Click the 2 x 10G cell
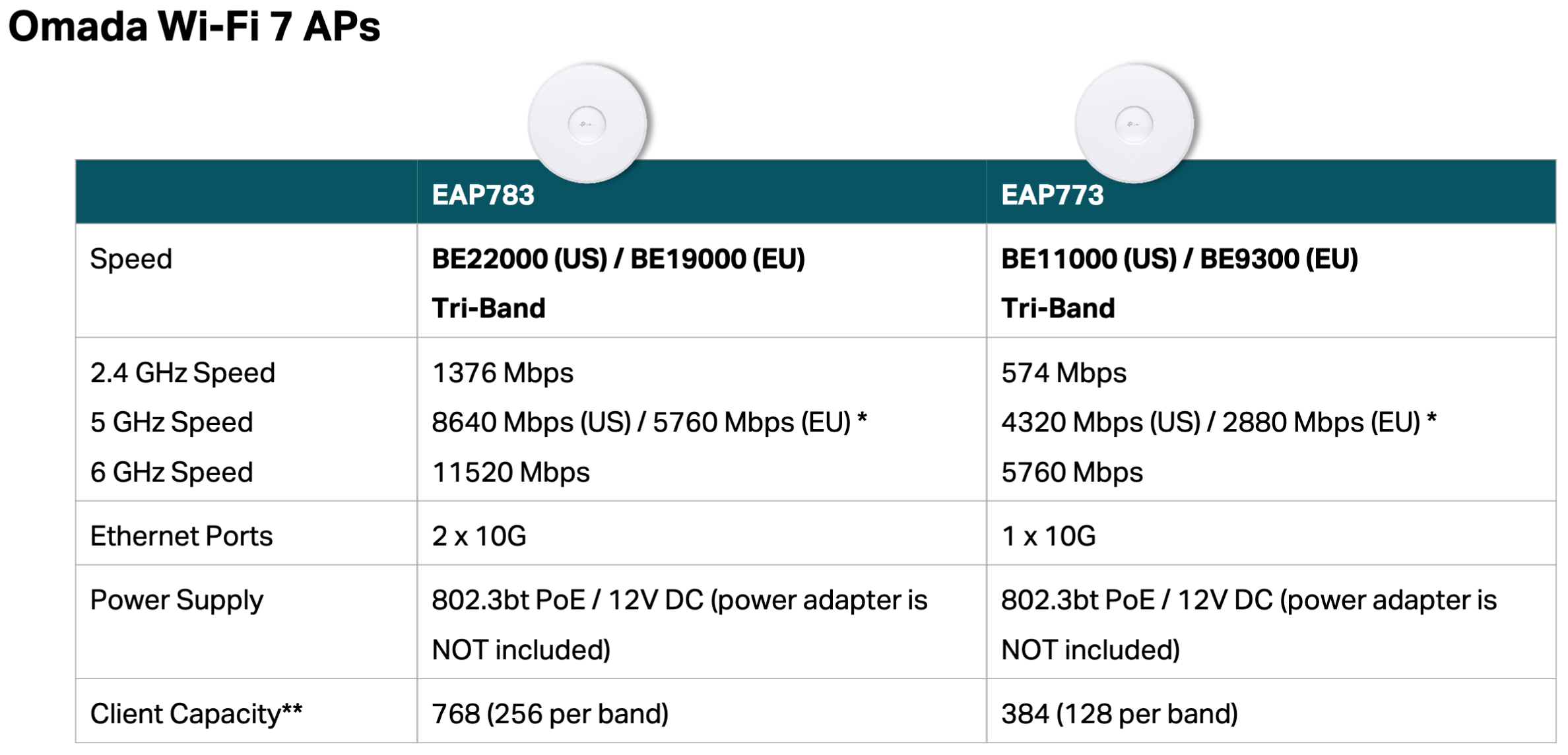The image size is (1568, 755). (479, 536)
